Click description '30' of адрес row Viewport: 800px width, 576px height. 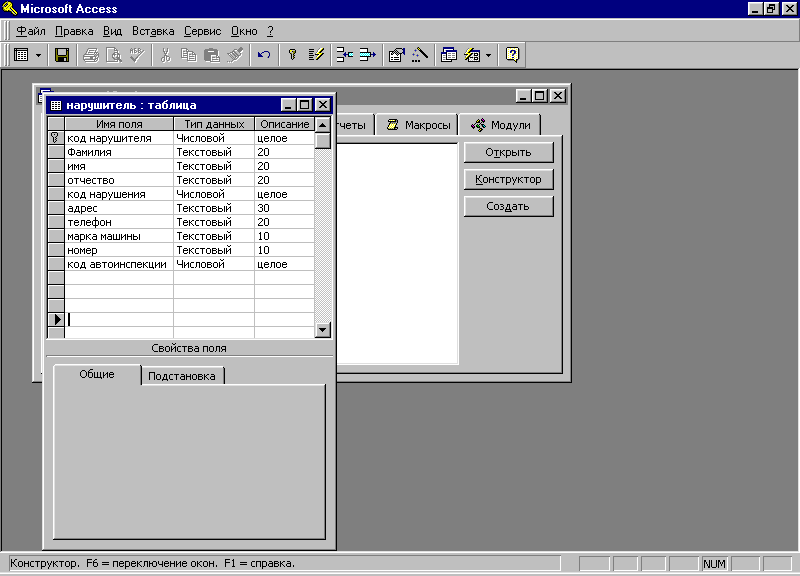tap(284, 208)
